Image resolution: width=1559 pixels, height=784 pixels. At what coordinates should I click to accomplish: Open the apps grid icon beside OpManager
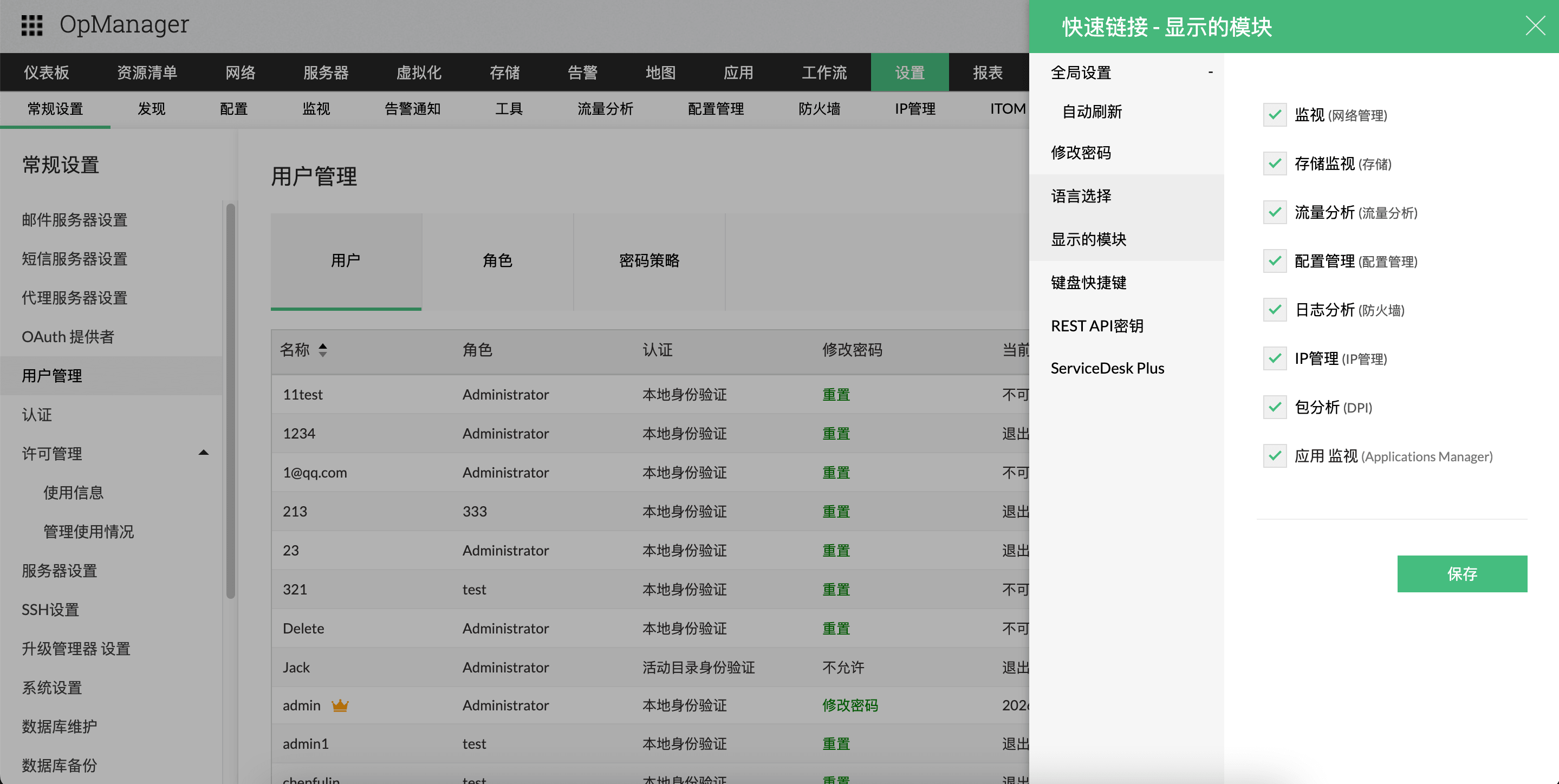[x=31, y=25]
